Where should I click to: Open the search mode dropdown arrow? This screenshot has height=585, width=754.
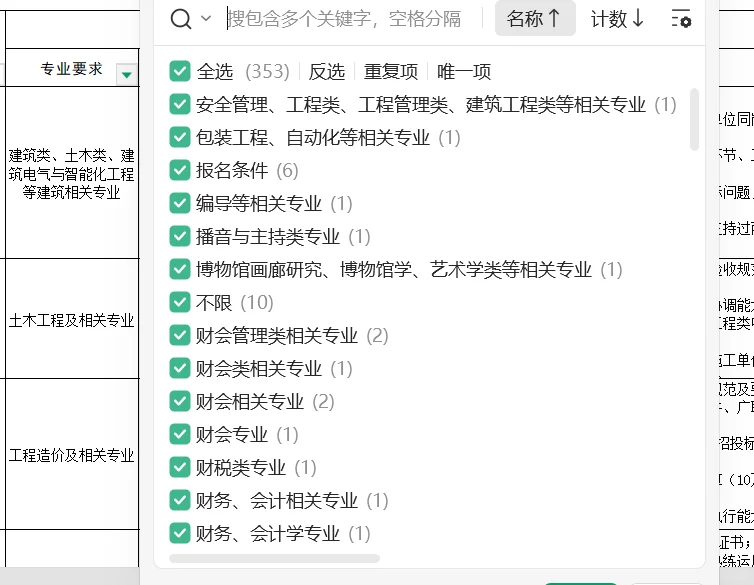206,19
